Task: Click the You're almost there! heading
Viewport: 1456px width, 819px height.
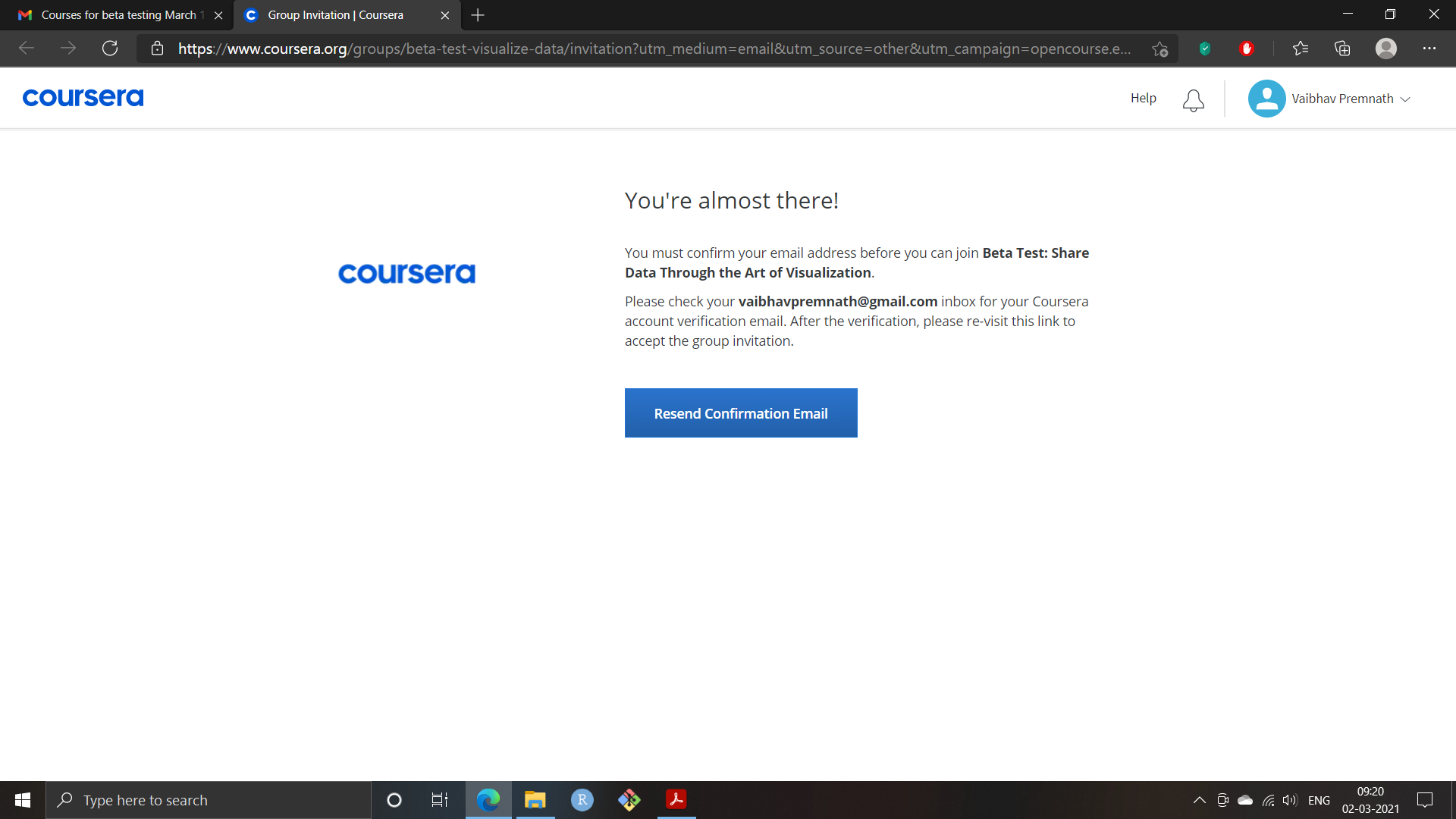Action: point(732,200)
